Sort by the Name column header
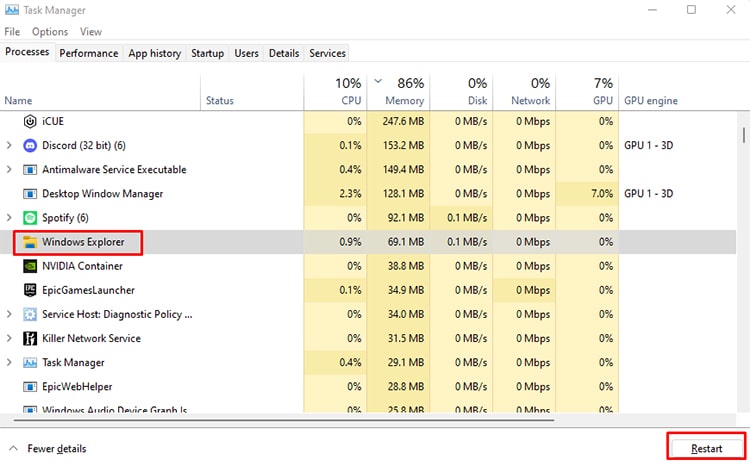Viewport: 750px width, 466px height. click(18, 100)
